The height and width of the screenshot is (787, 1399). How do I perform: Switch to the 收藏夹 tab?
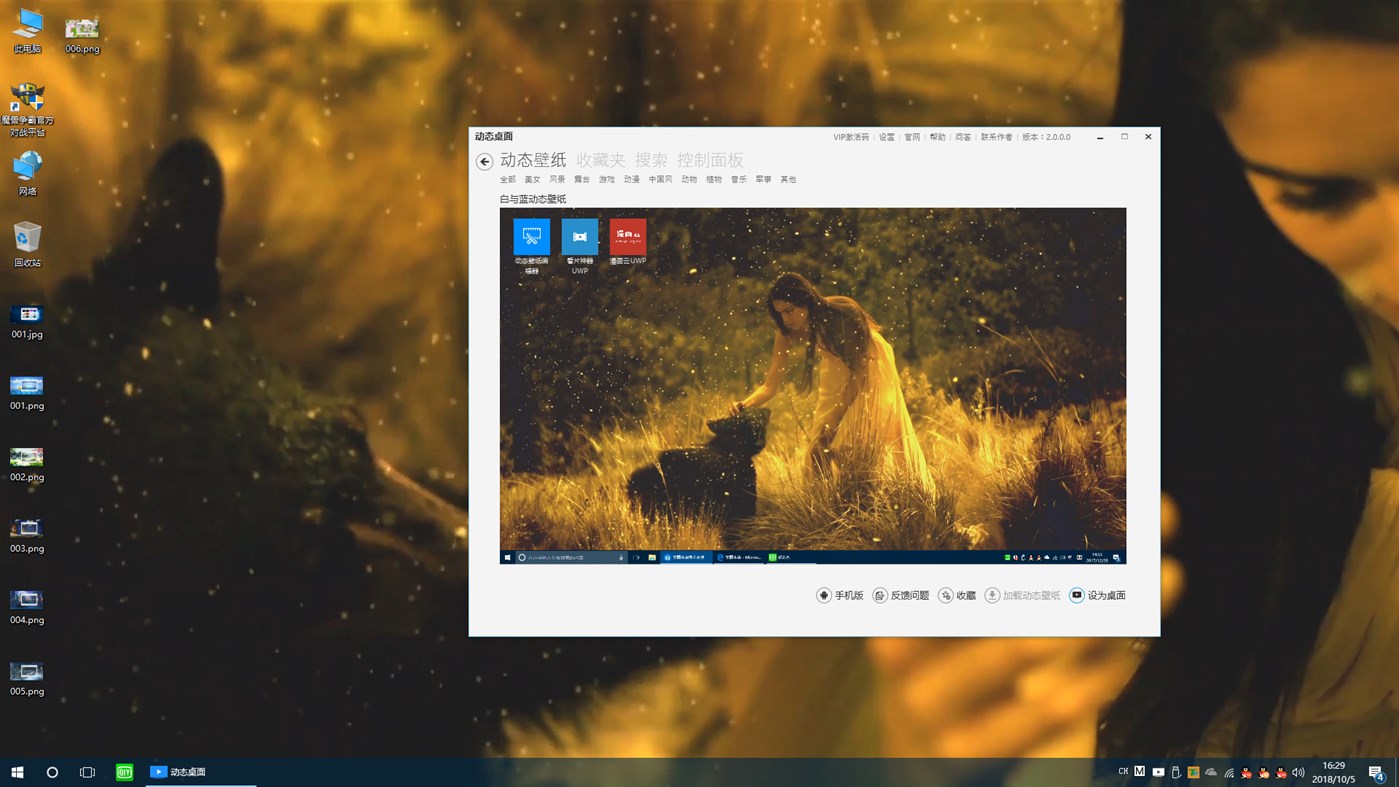click(602, 159)
